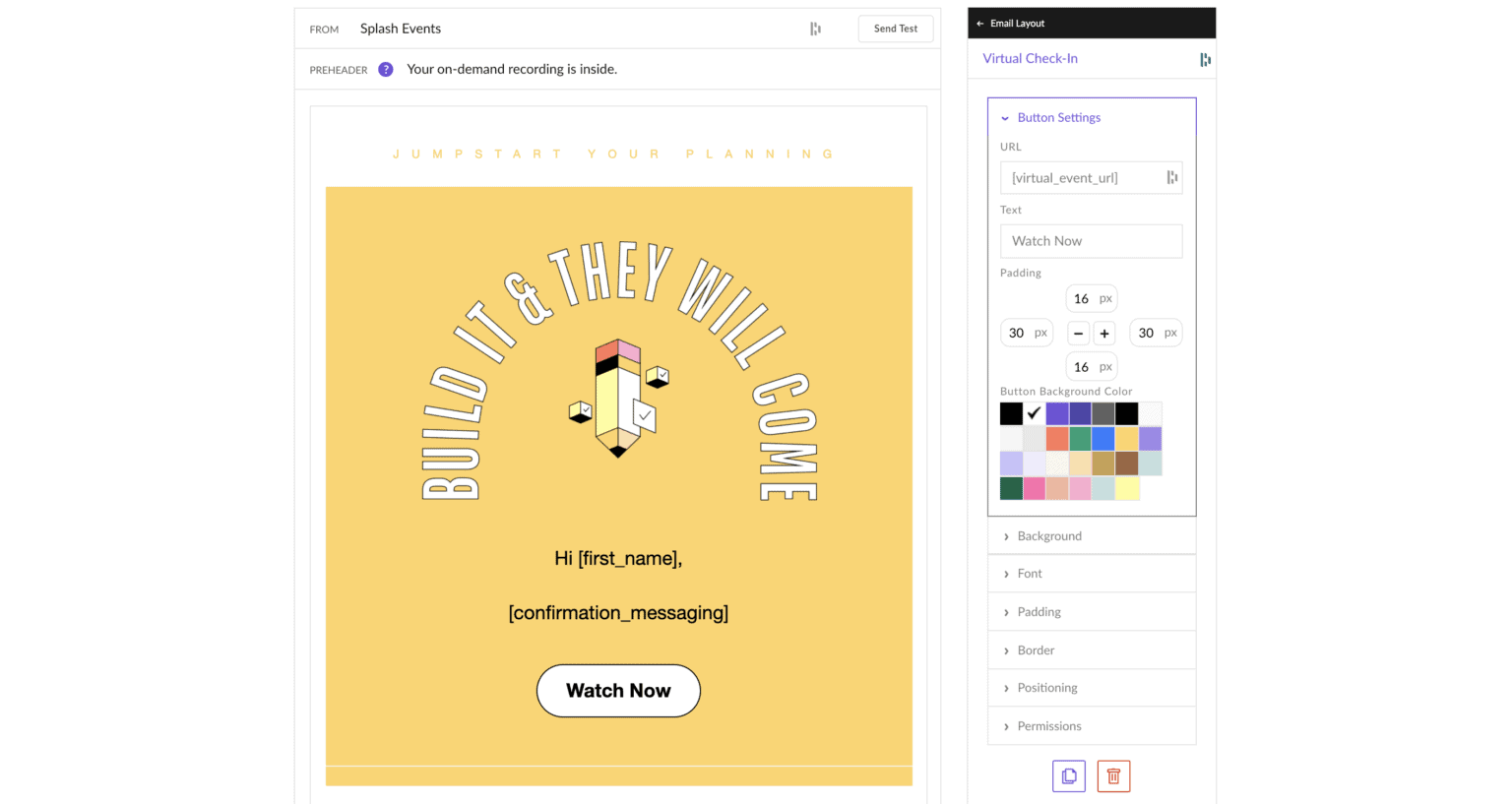Open the dynamic tag icon beside Virtual Check-In
Image resolution: width=1512 pixels, height=804 pixels.
[1205, 60]
